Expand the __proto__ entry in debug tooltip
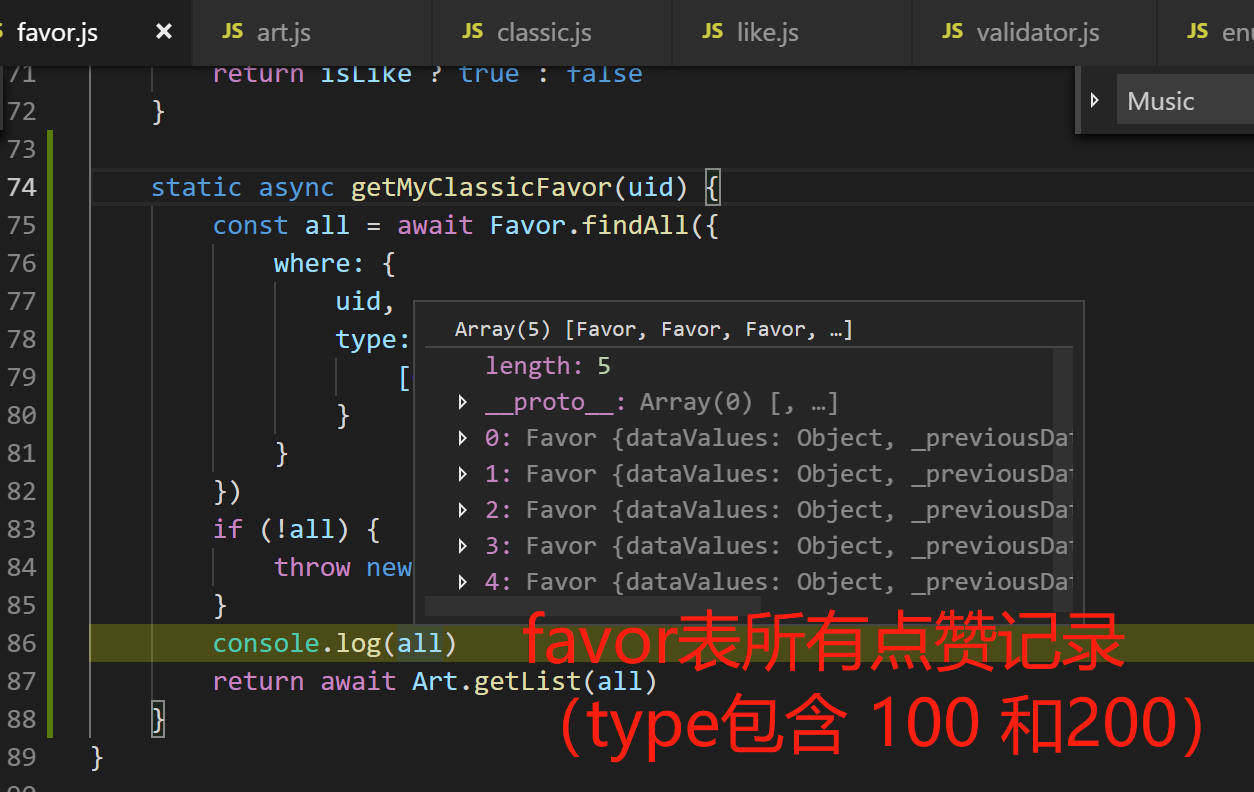The image size is (1254, 792). 462,401
